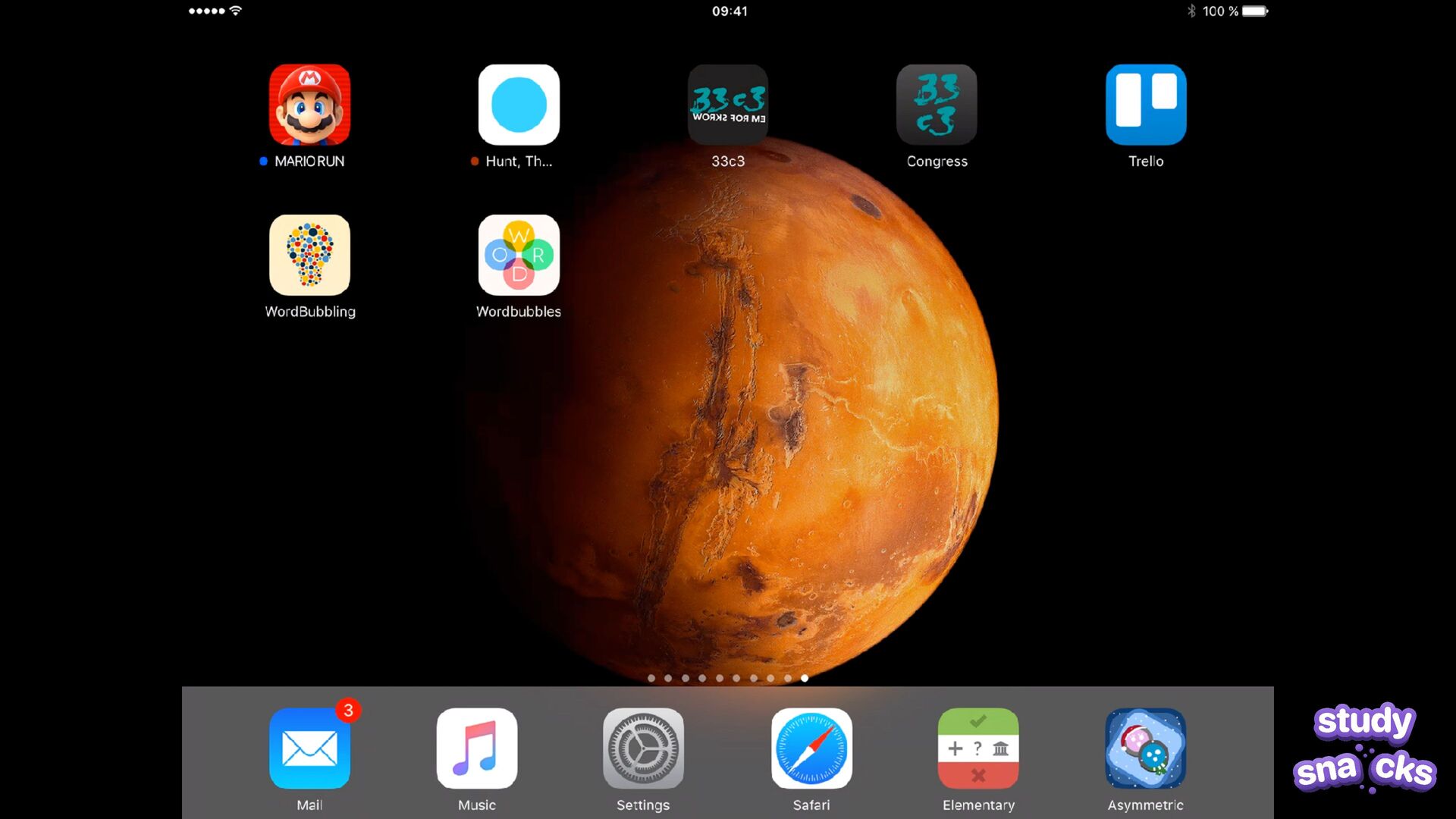Tap the clock in status bar
The height and width of the screenshot is (819, 1456).
[730, 11]
